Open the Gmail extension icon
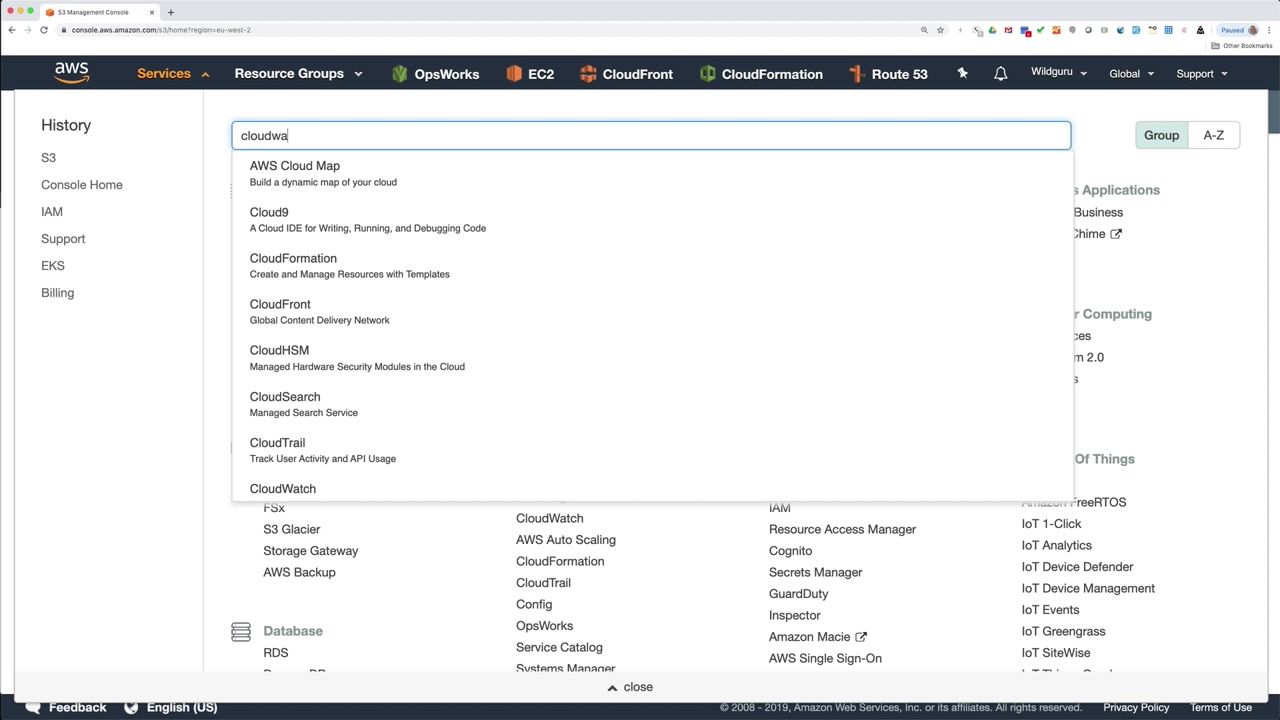 (x=1008, y=30)
